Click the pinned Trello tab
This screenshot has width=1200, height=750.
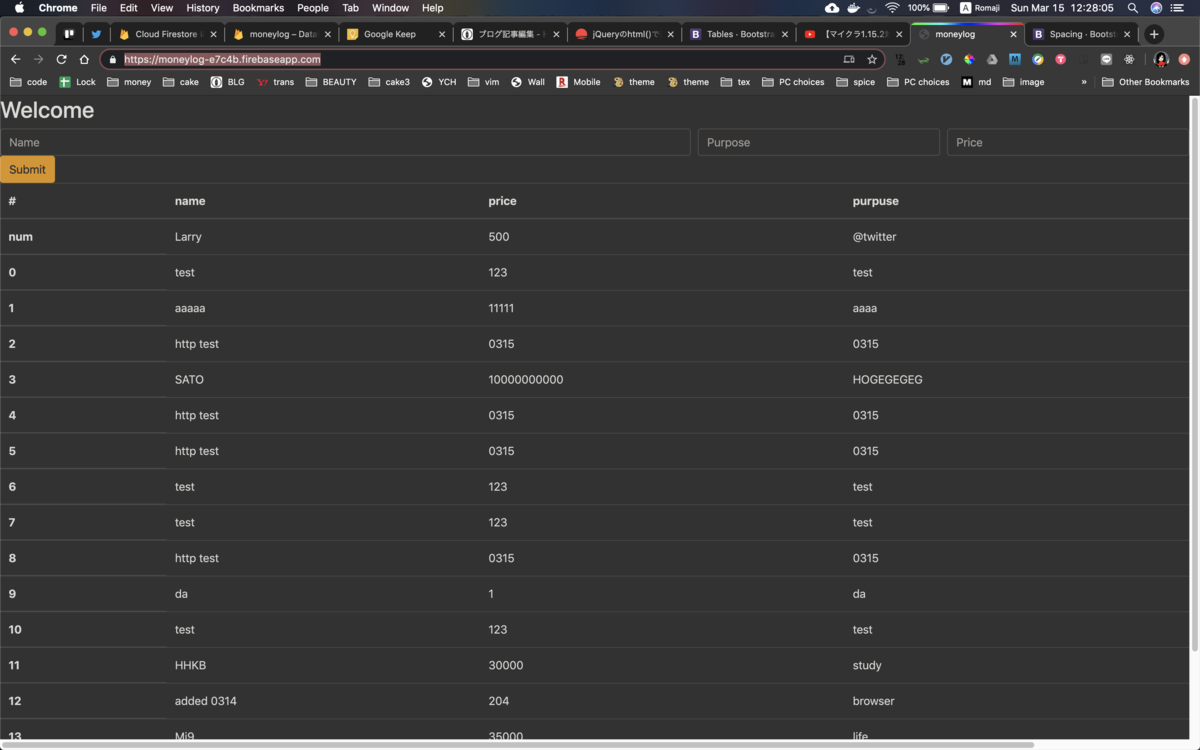[x=69, y=34]
